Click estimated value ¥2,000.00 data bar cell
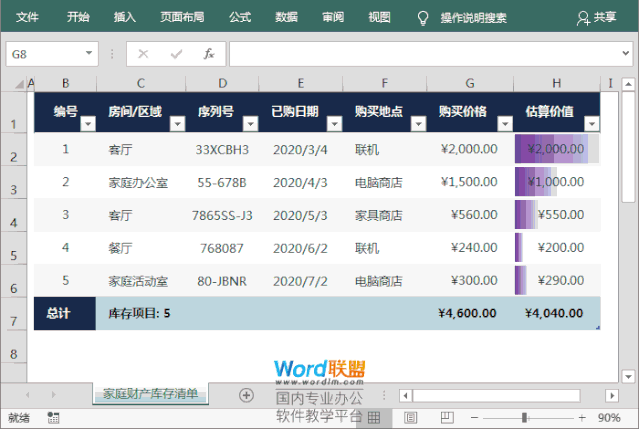 click(557, 149)
